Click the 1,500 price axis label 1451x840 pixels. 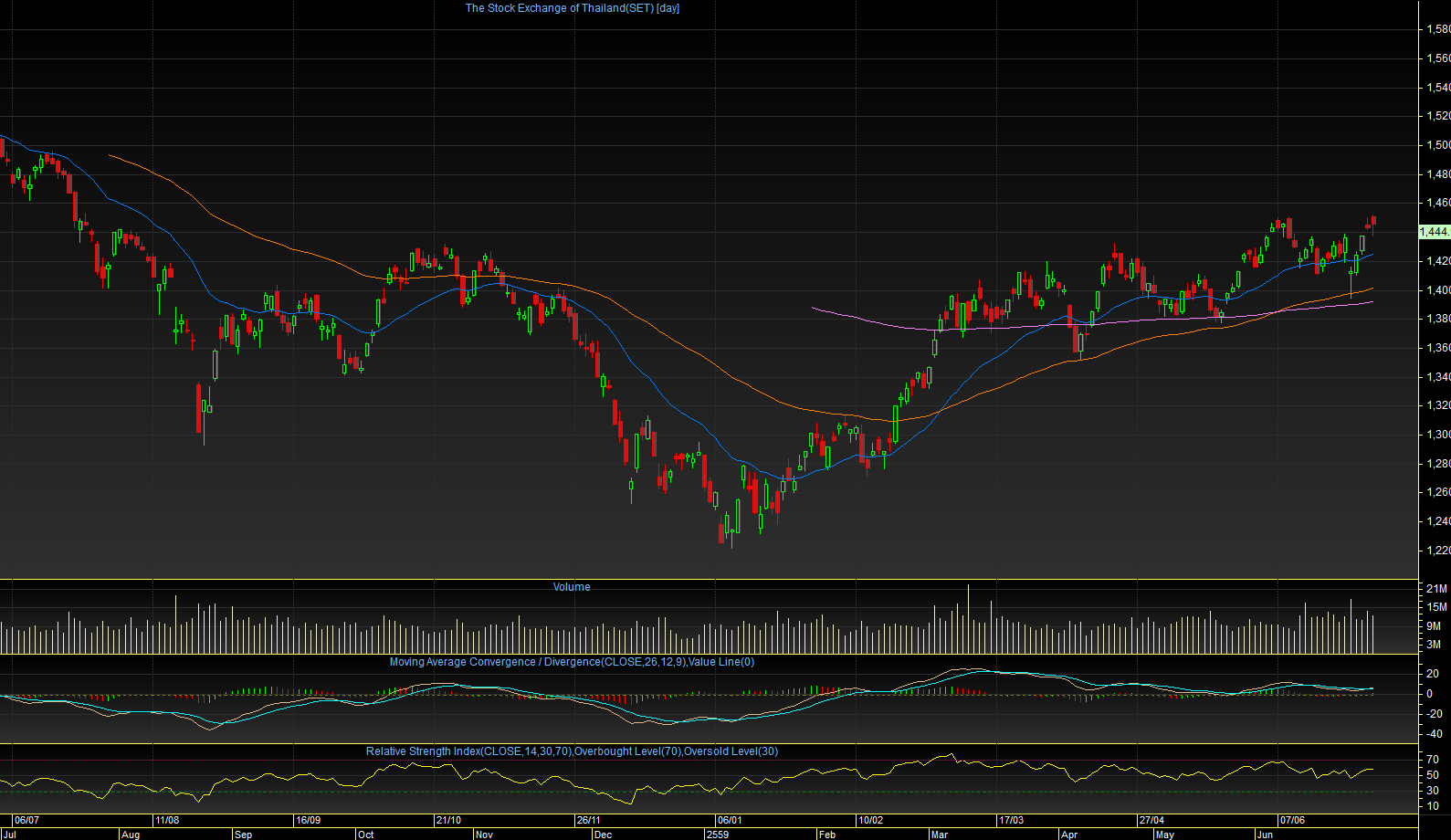[1438, 145]
